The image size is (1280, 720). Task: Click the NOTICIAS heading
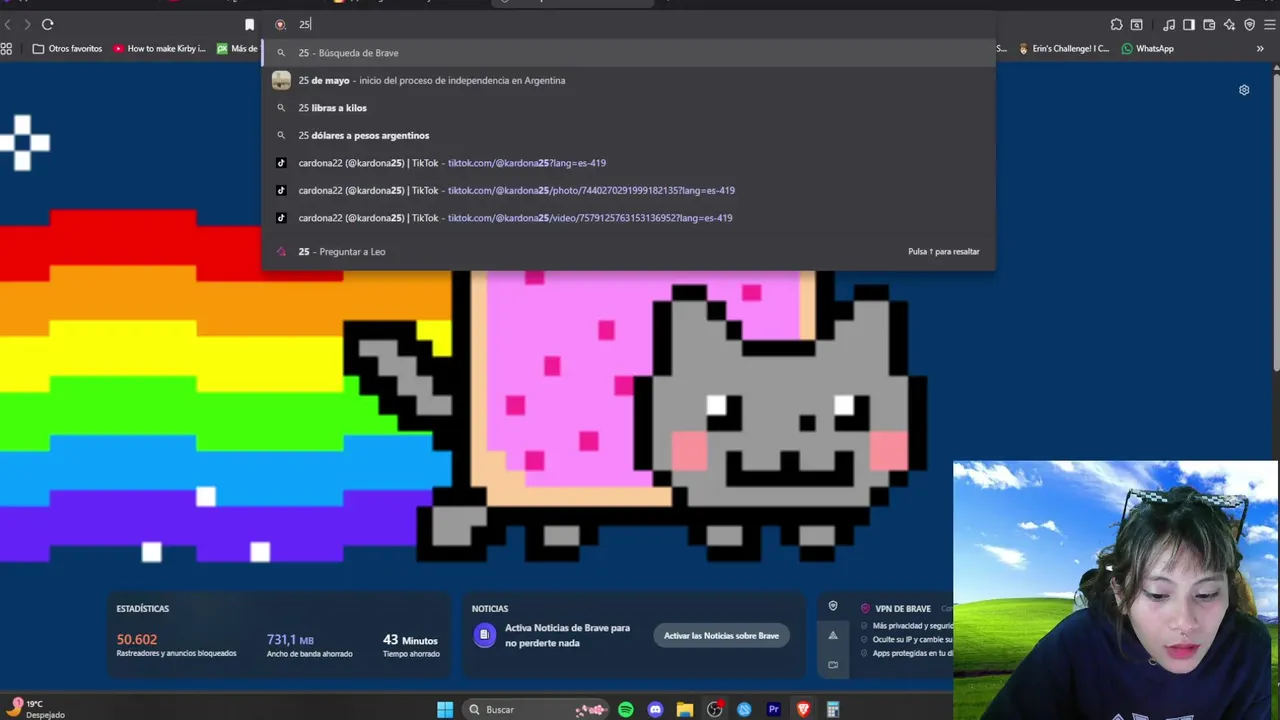pyautogui.click(x=490, y=609)
